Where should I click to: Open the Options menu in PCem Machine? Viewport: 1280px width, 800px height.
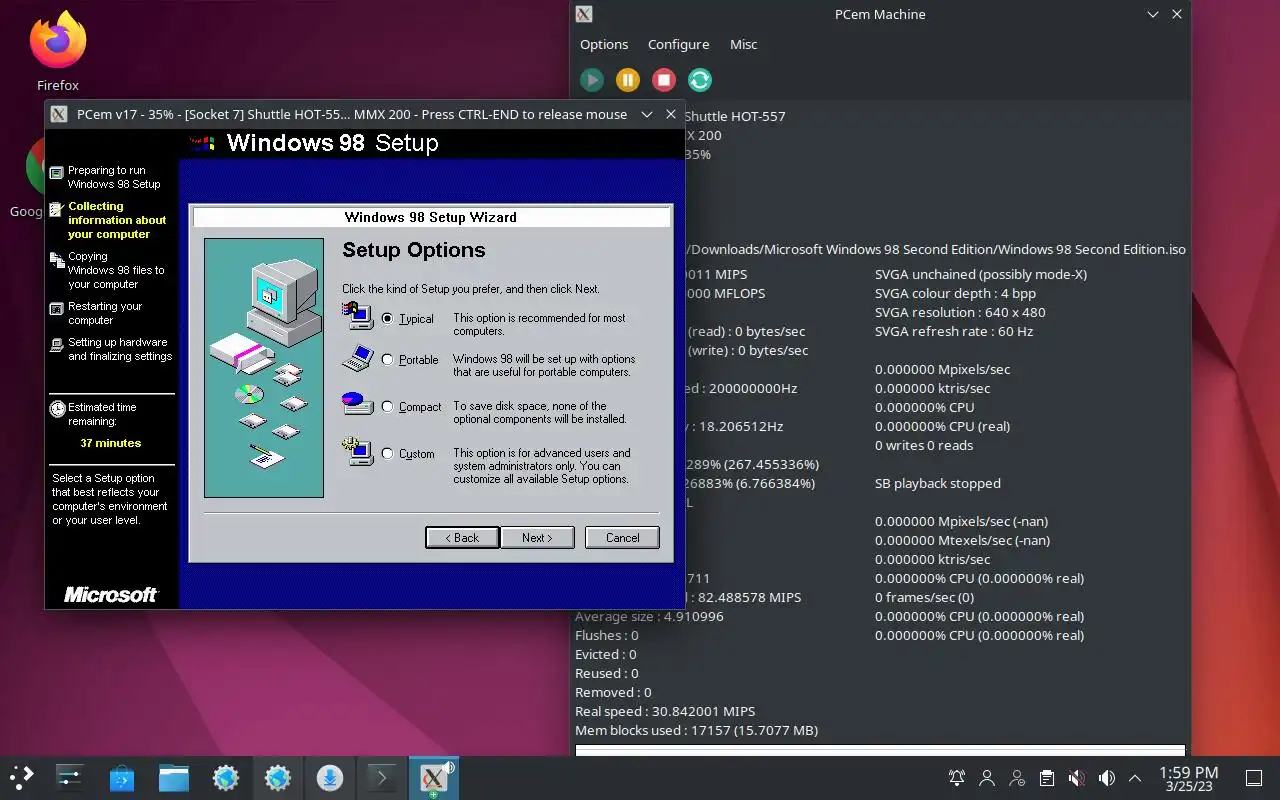[x=604, y=44]
